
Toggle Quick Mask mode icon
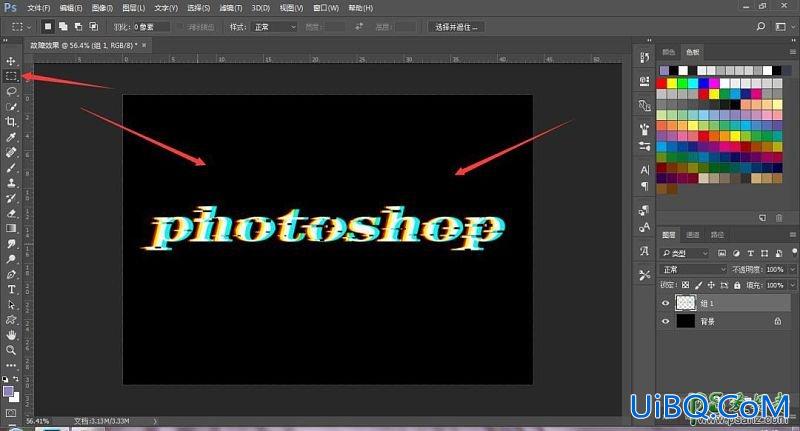(x=11, y=413)
